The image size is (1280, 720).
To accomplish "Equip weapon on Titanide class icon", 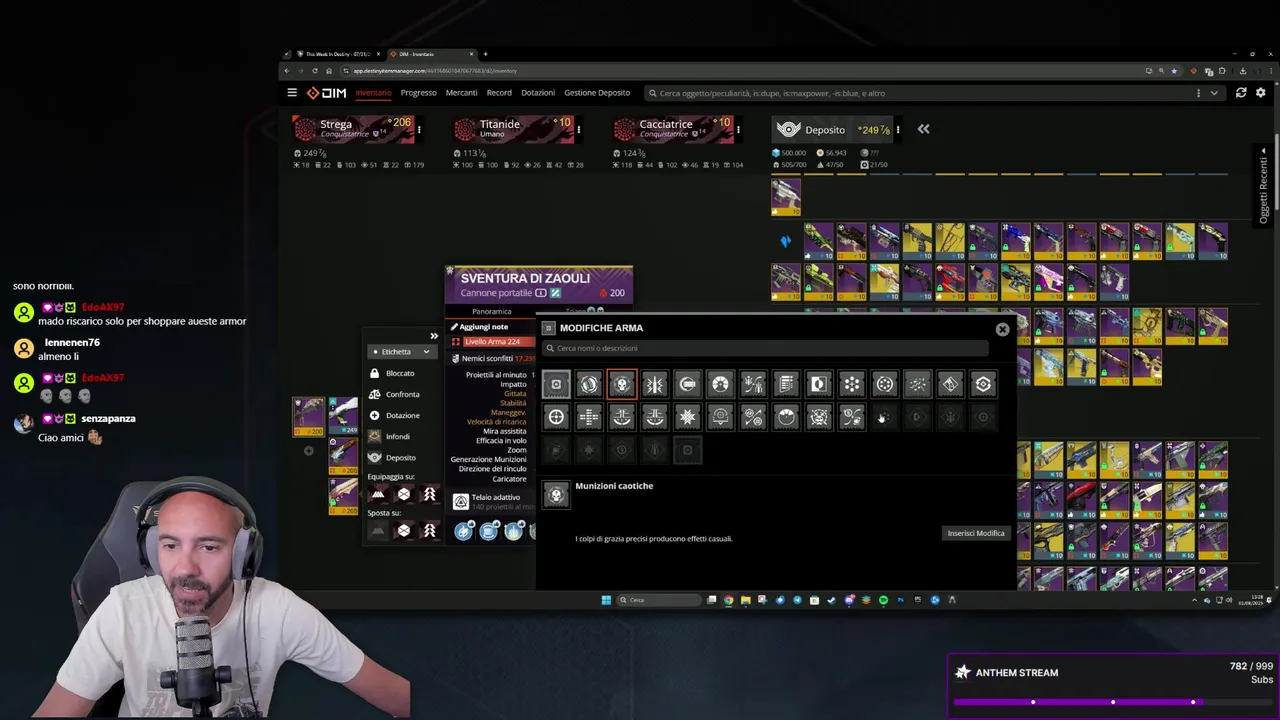I will coord(404,494).
